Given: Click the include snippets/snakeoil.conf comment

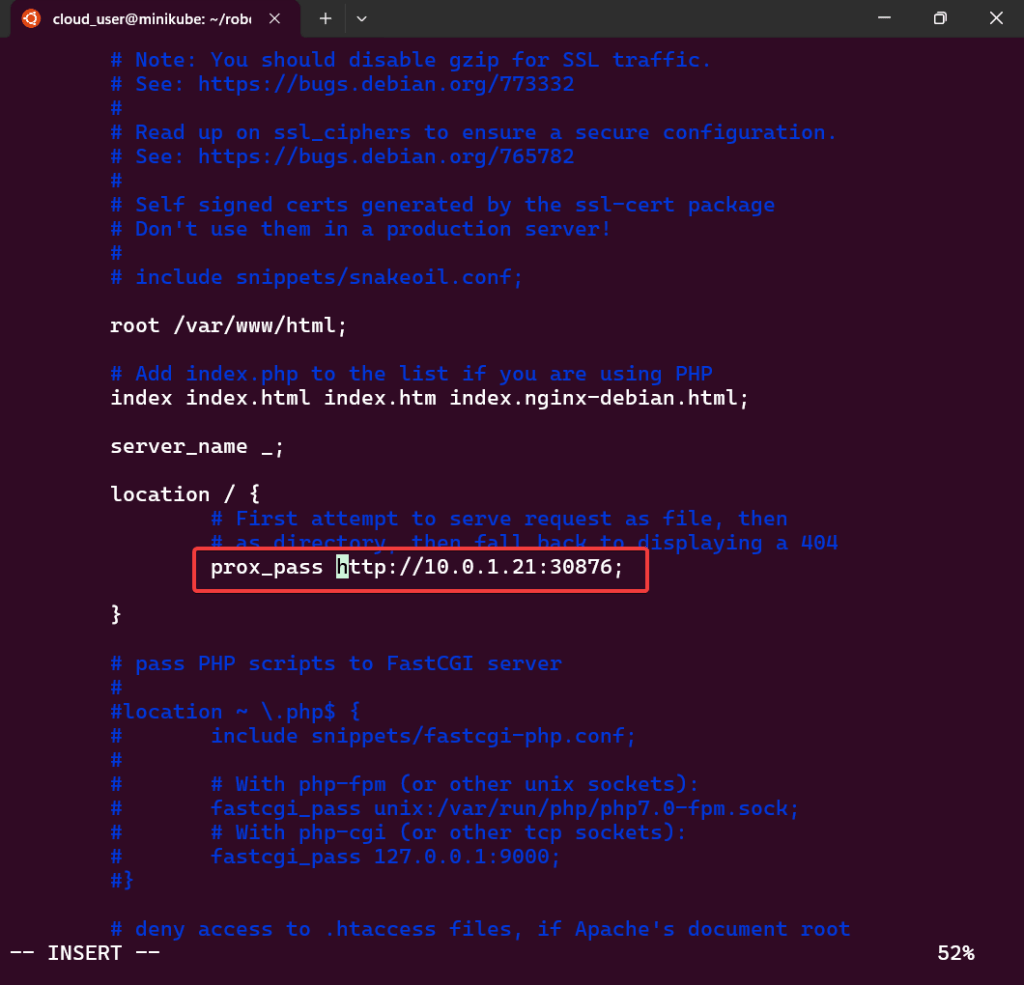Looking at the screenshot, I should 329,277.
